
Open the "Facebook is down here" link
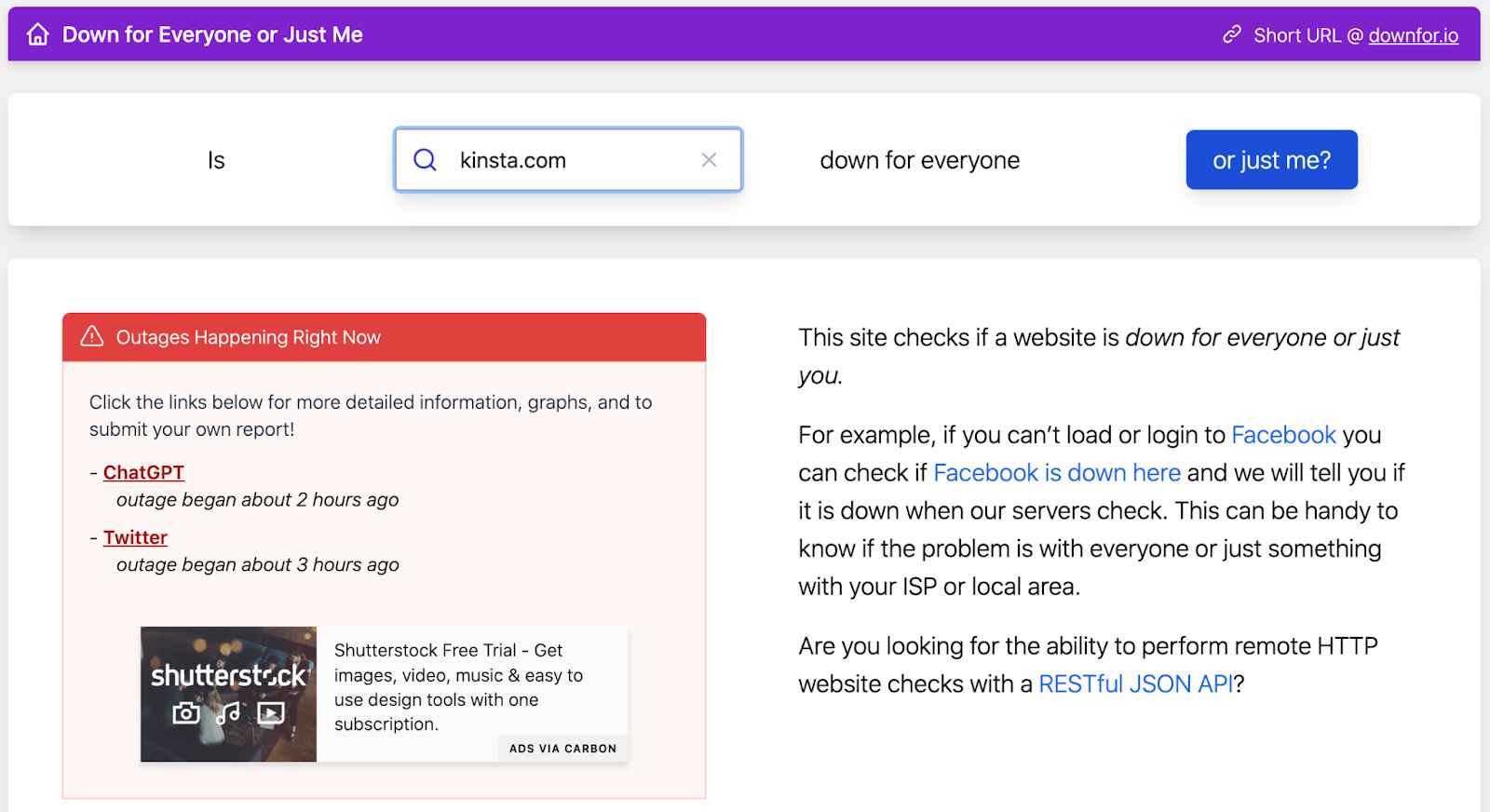(1056, 473)
